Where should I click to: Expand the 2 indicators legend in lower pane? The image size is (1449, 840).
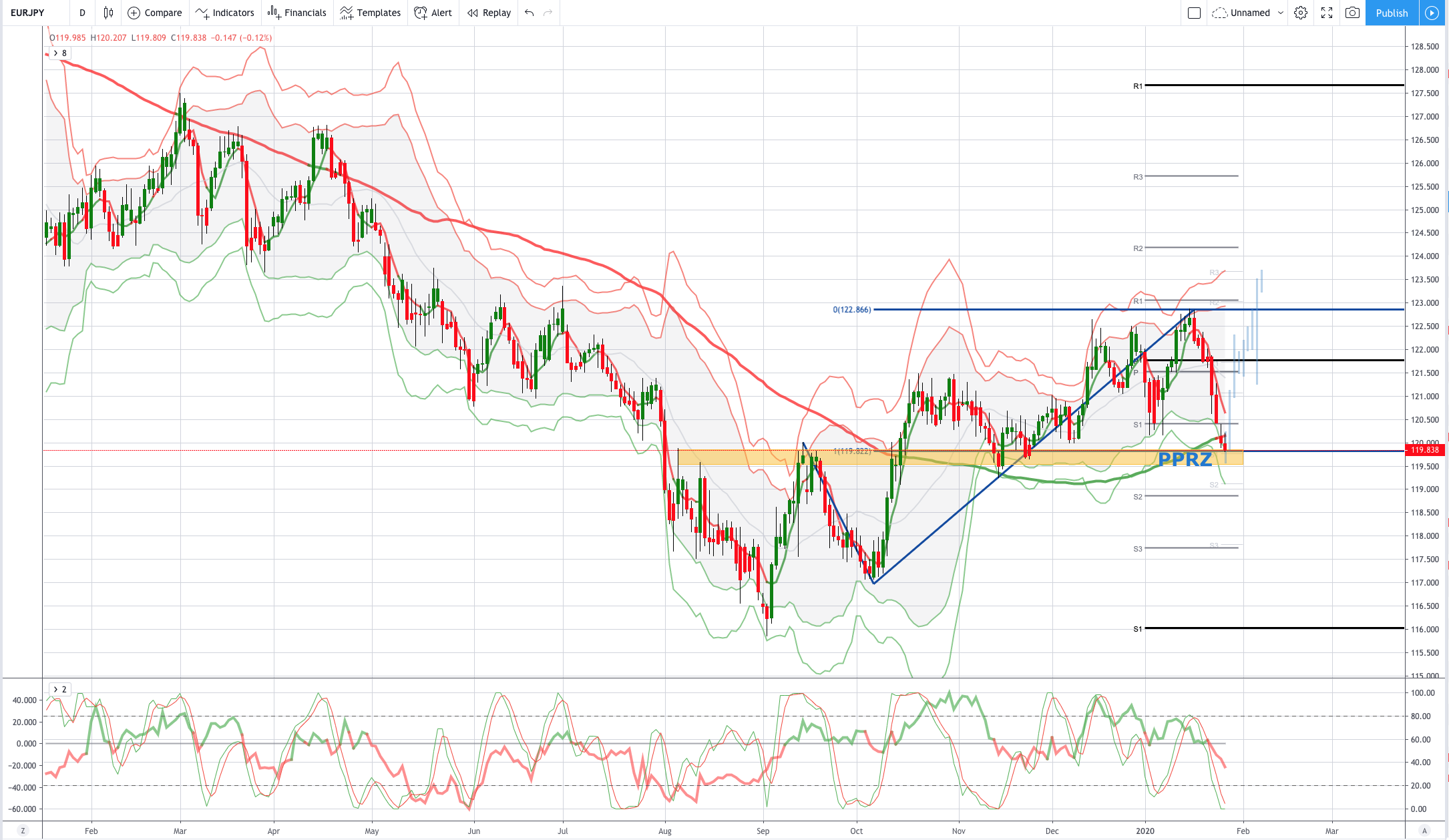(60, 689)
